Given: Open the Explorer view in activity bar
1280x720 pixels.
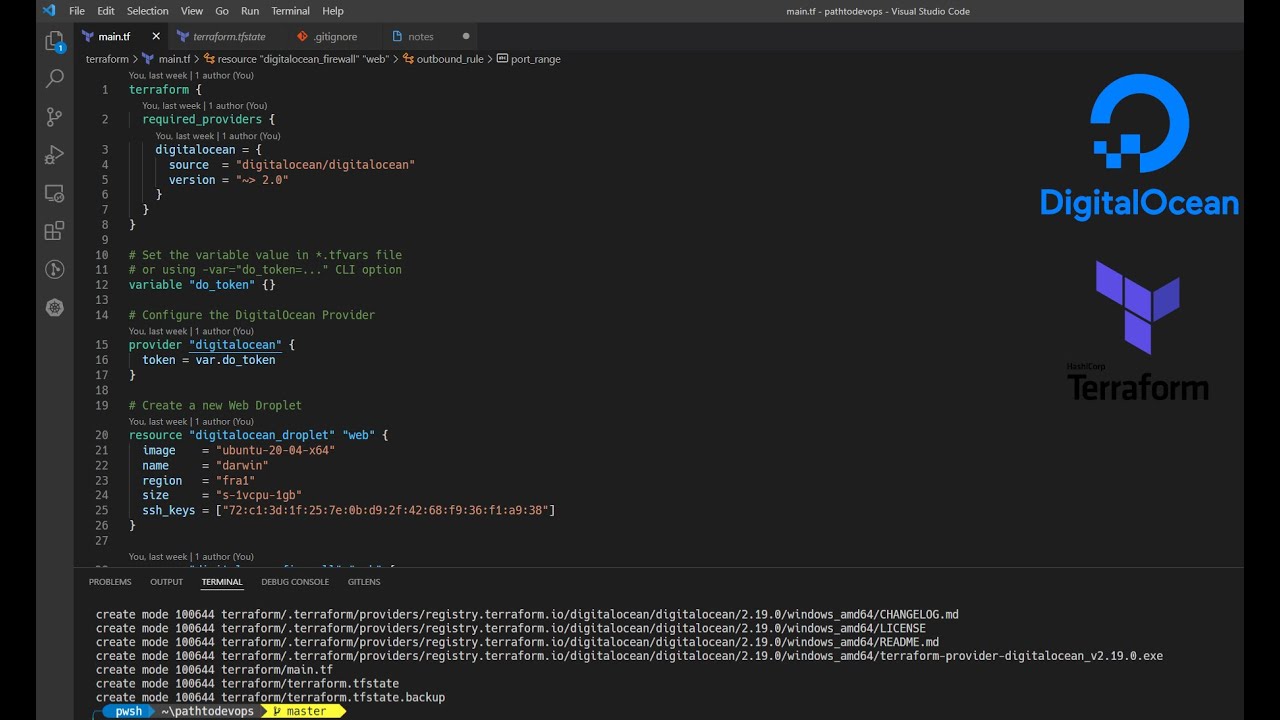Looking at the screenshot, I should (x=55, y=42).
